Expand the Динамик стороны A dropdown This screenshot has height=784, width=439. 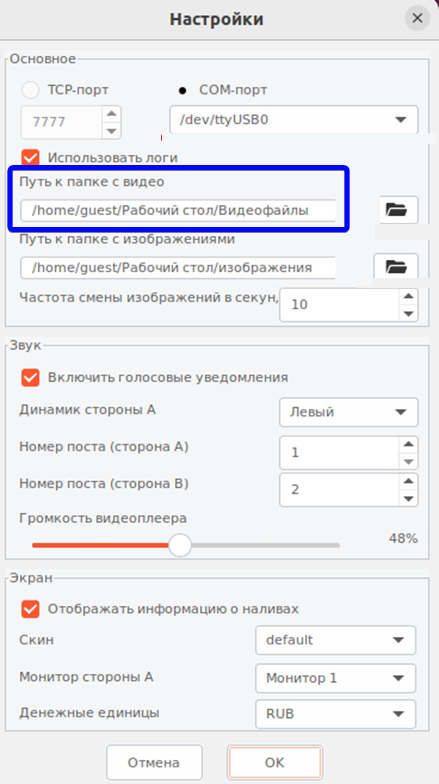(348, 412)
